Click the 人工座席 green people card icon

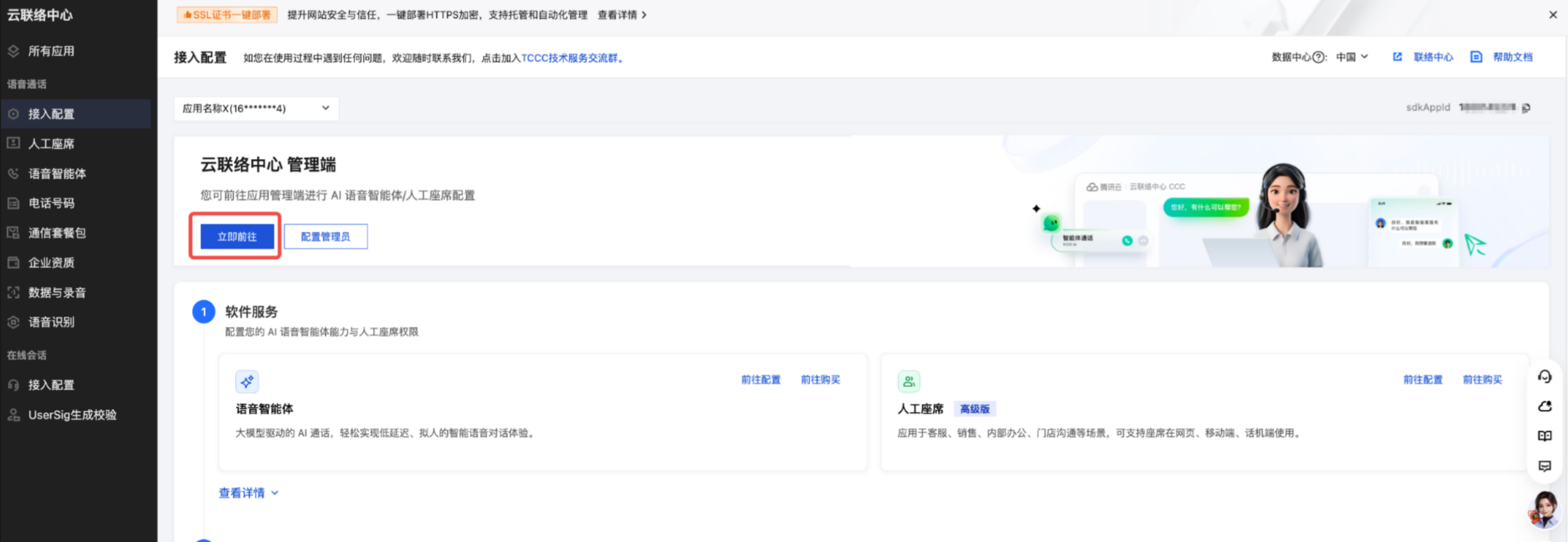coord(909,382)
